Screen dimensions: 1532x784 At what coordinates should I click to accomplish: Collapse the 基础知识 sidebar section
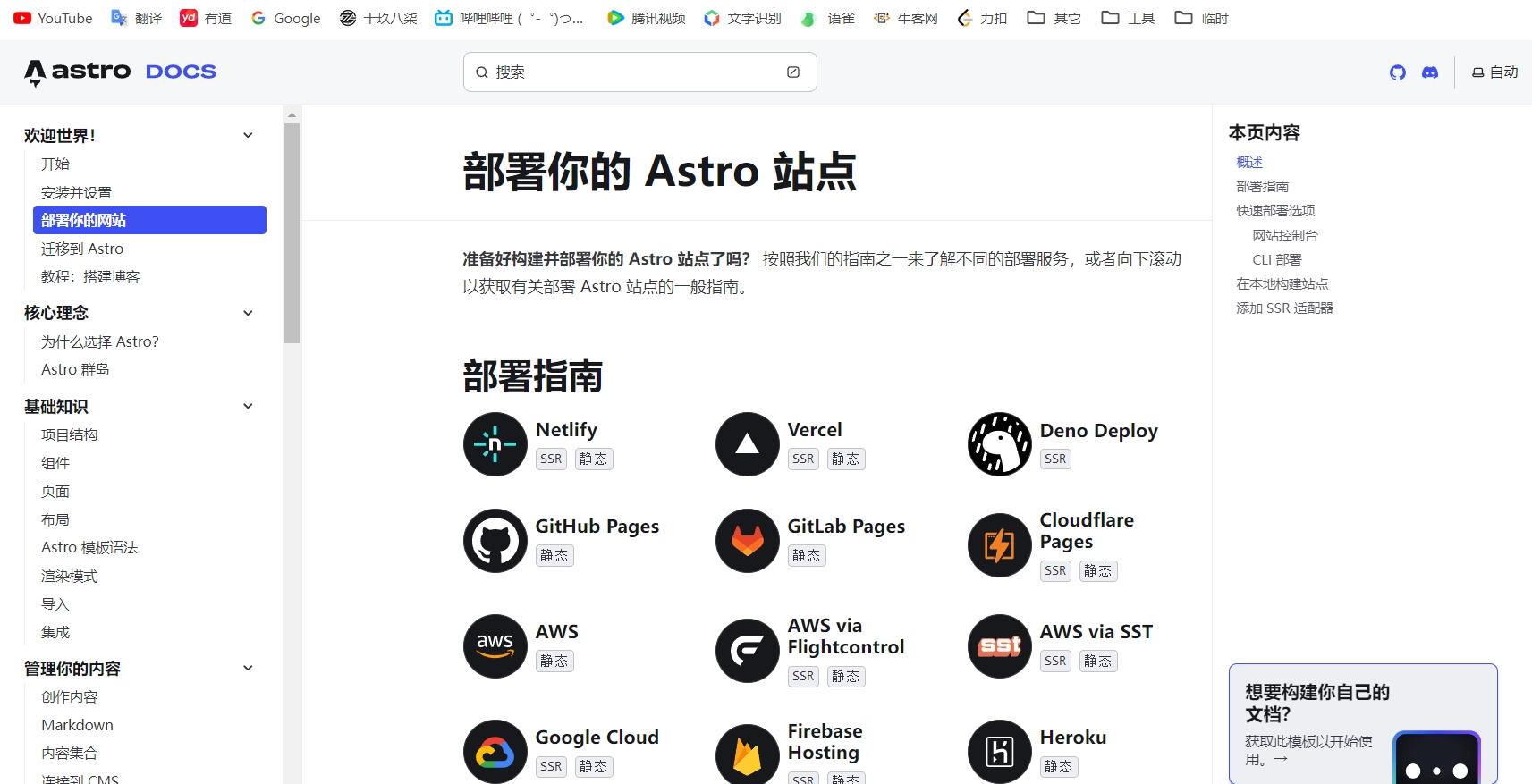coord(248,406)
